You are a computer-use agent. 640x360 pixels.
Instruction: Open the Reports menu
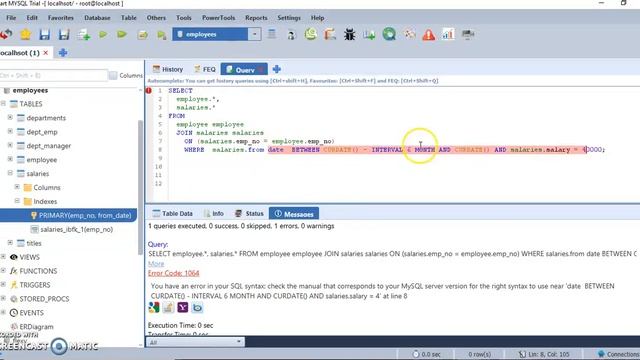(256, 18)
